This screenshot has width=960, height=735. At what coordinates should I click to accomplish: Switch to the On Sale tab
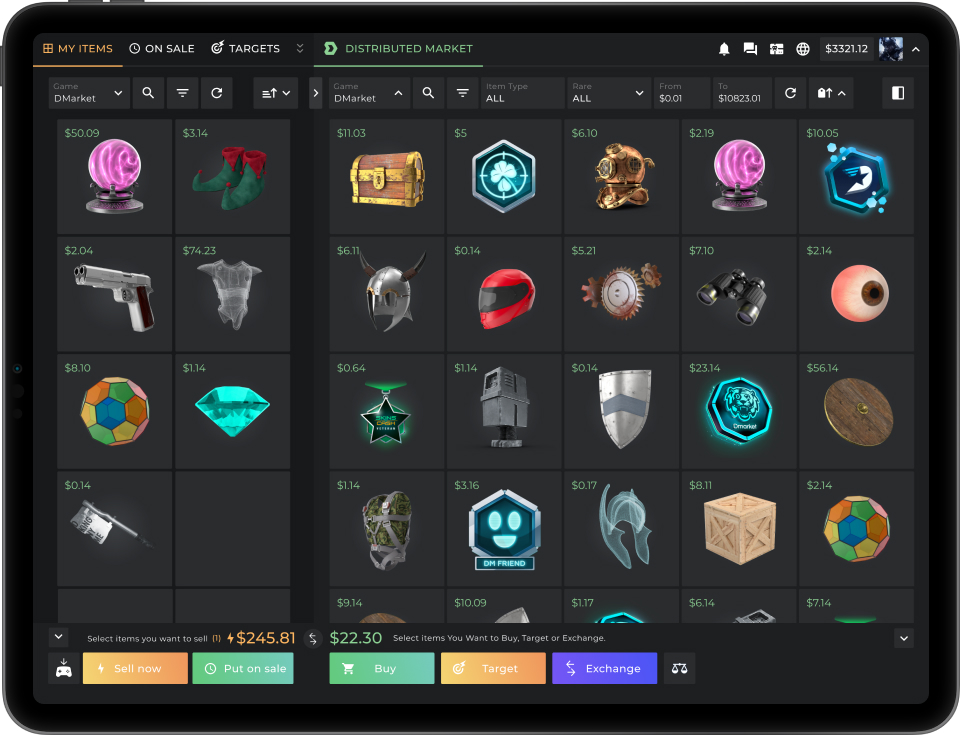pyautogui.click(x=162, y=48)
